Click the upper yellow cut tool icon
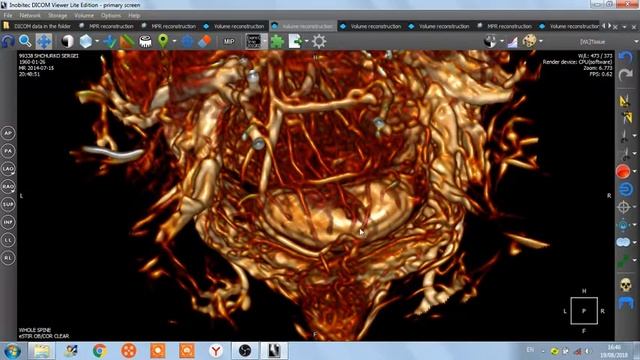This screenshot has height=360, width=640. pos(624,100)
